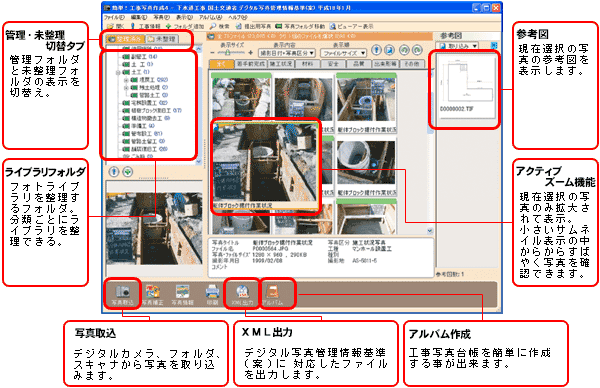Screen dimensions: 600x388
Task: Expand the 埋戻工 tree node
Action: tap(126, 80)
